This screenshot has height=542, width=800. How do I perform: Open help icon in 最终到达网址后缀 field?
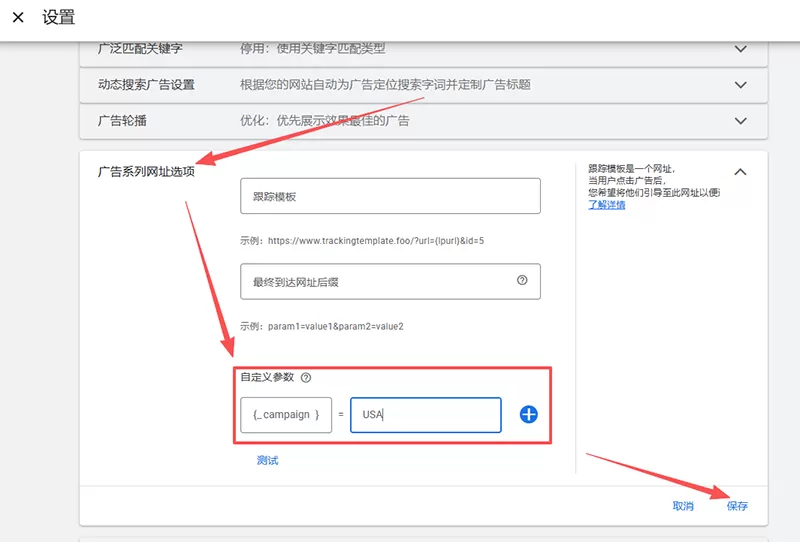tap(522, 280)
